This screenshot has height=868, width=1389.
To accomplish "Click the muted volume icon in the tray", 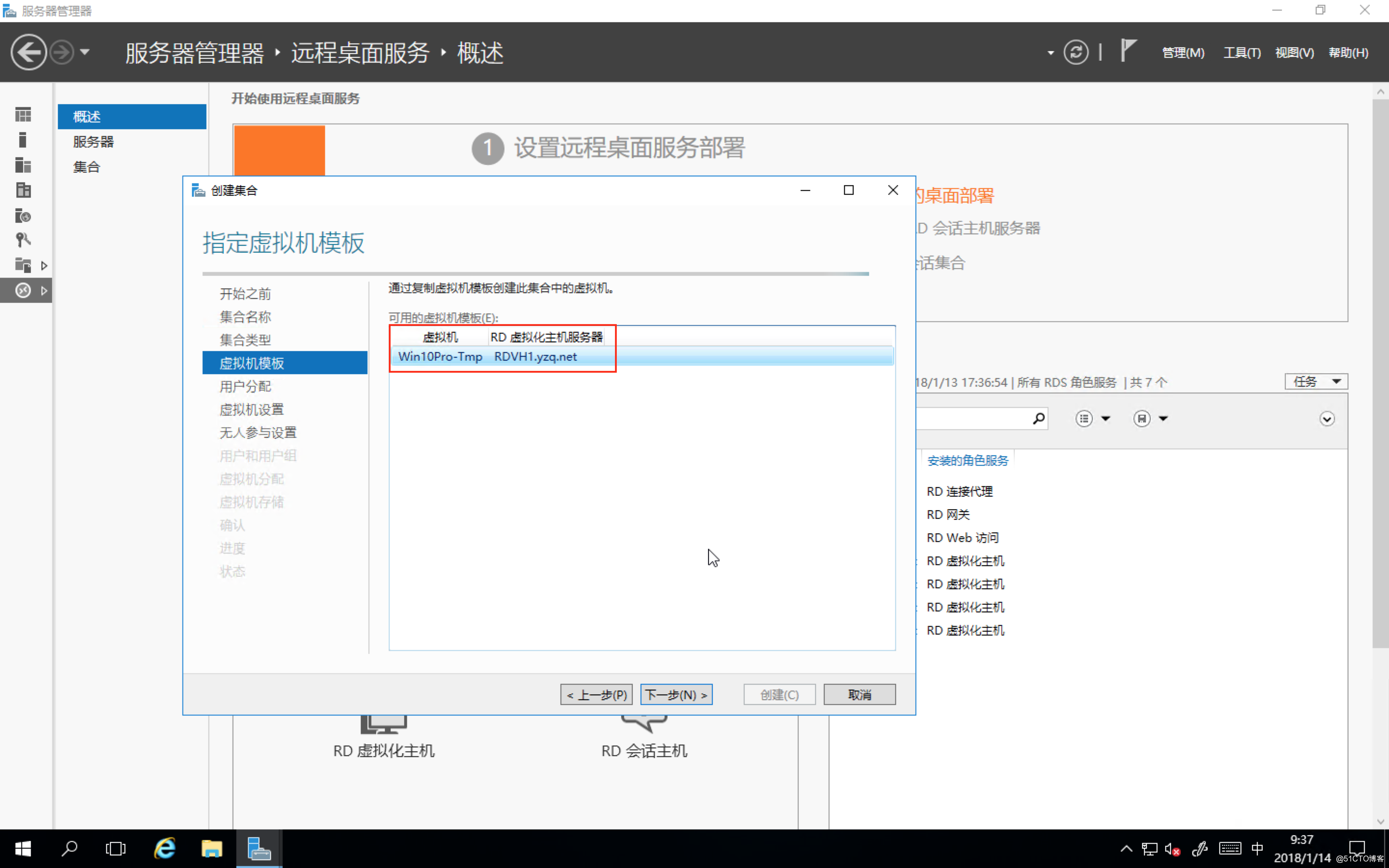I will [x=1172, y=849].
